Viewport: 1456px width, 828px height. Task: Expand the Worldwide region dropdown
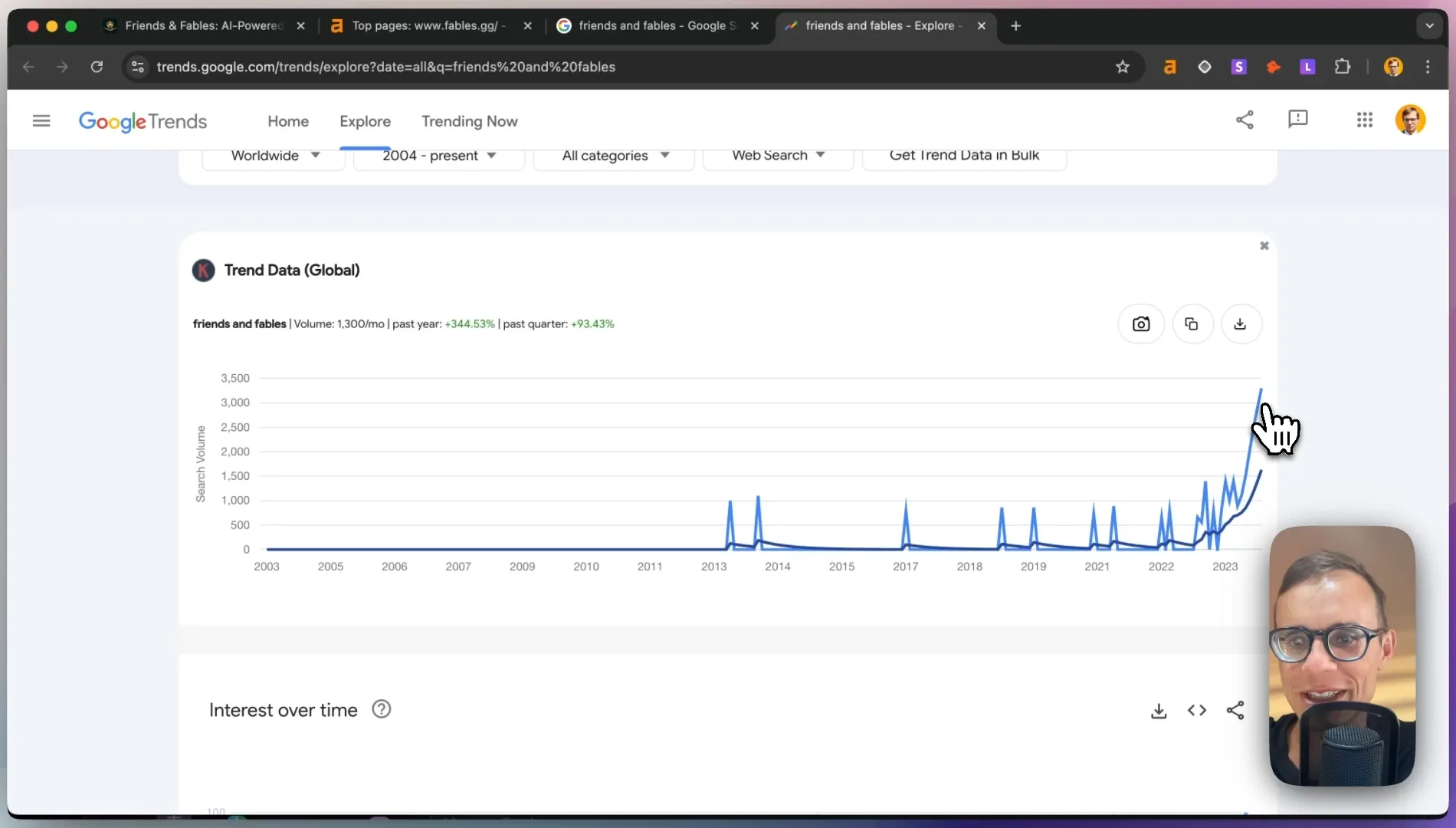274,156
